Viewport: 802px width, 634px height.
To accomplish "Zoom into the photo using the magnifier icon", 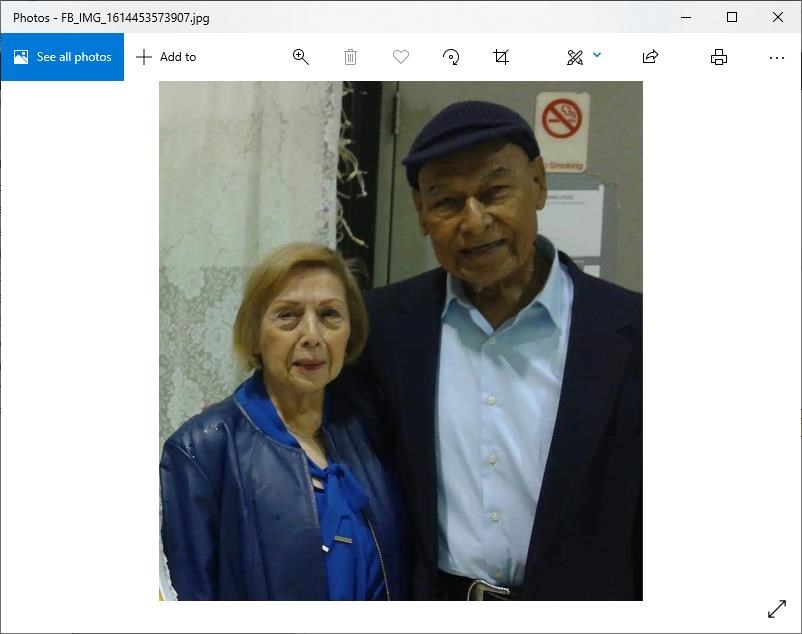I will point(300,57).
